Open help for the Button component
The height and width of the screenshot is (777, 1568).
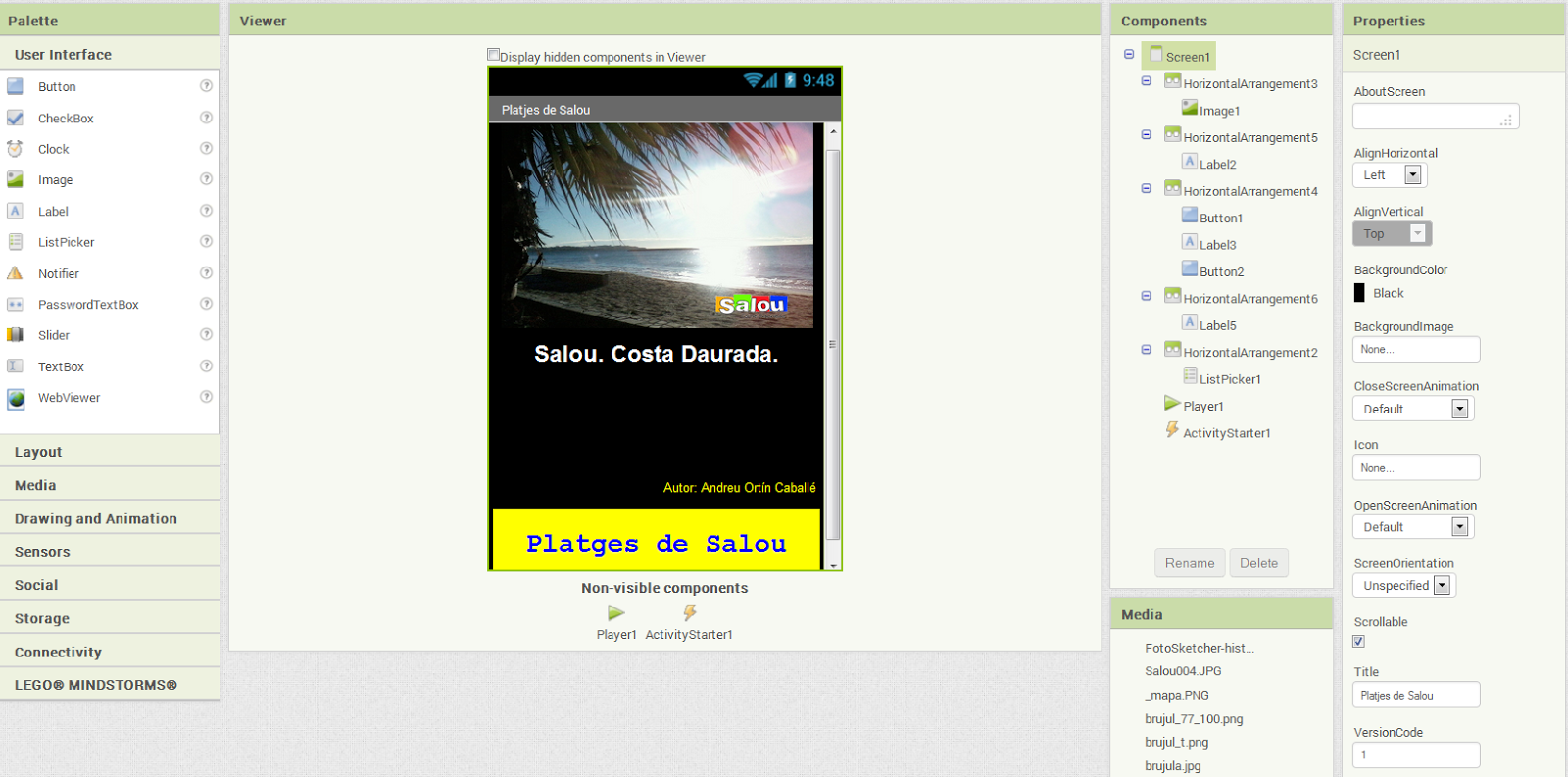click(206, 86)
